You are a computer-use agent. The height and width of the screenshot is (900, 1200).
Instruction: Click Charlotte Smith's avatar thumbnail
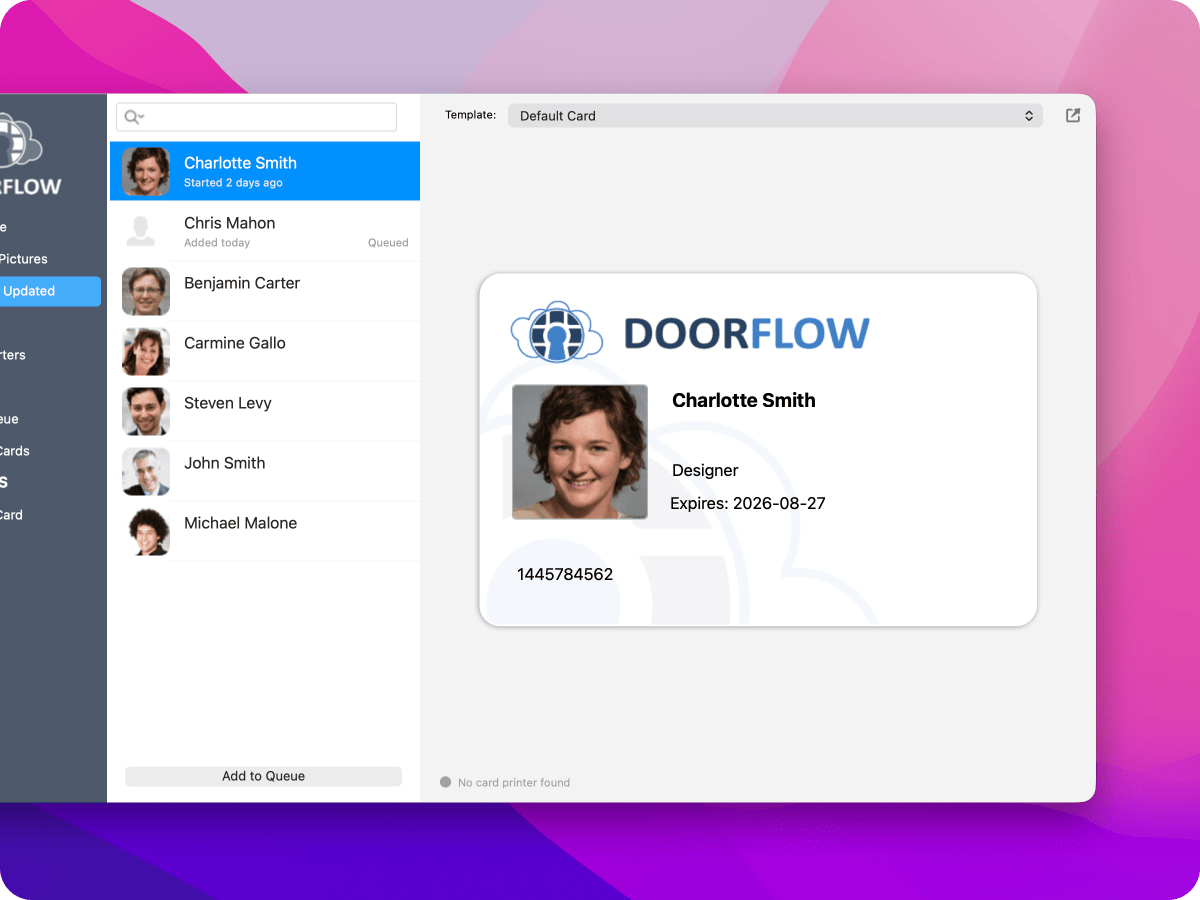pos(146,172)
